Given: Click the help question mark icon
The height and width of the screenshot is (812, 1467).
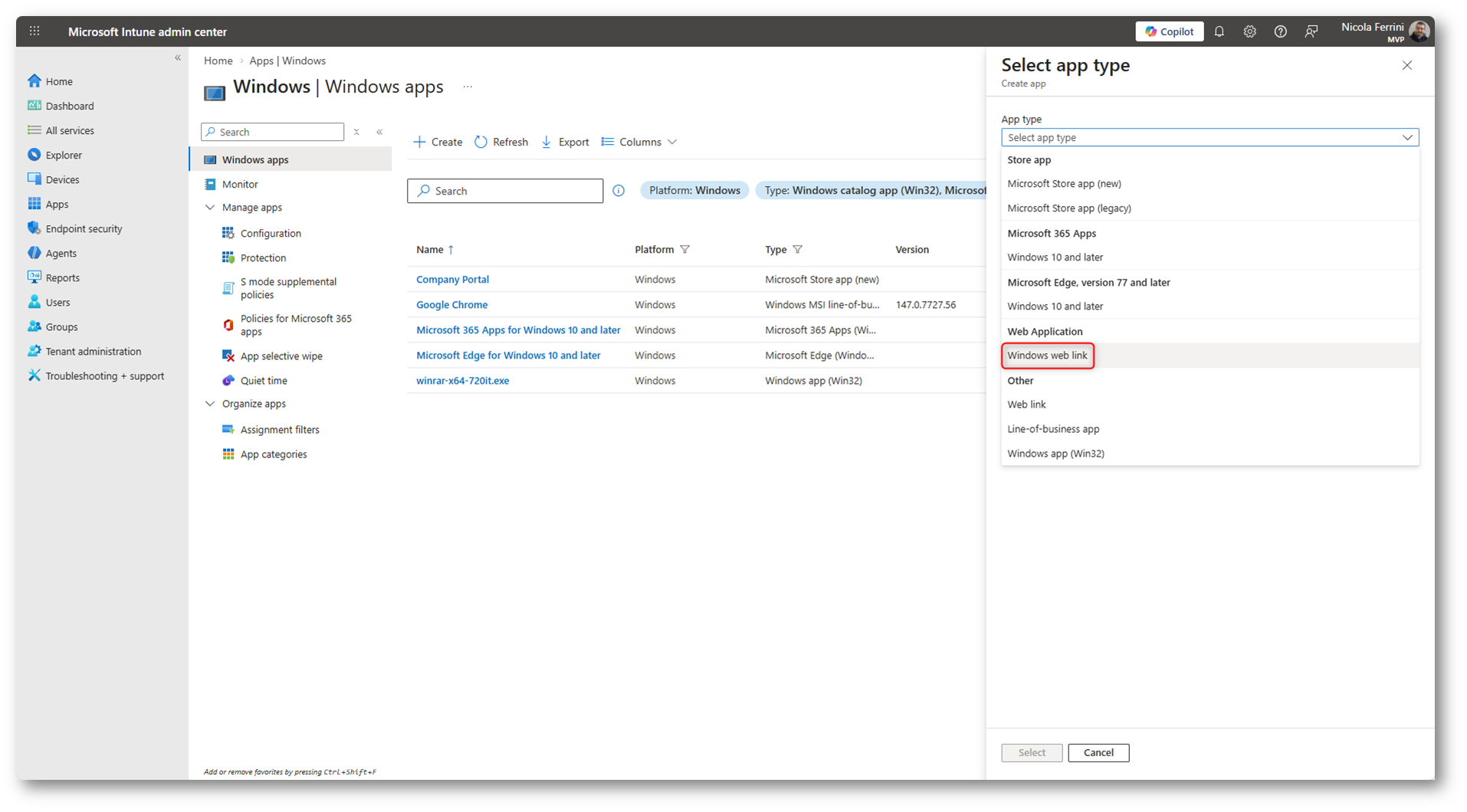Looking at the screenshot, I should pyautogui.click(x=1280, y=31).
